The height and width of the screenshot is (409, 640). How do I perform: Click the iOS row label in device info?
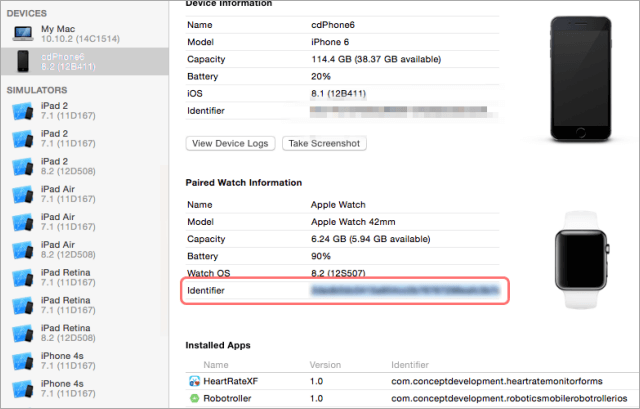click(x=195, y=93)
